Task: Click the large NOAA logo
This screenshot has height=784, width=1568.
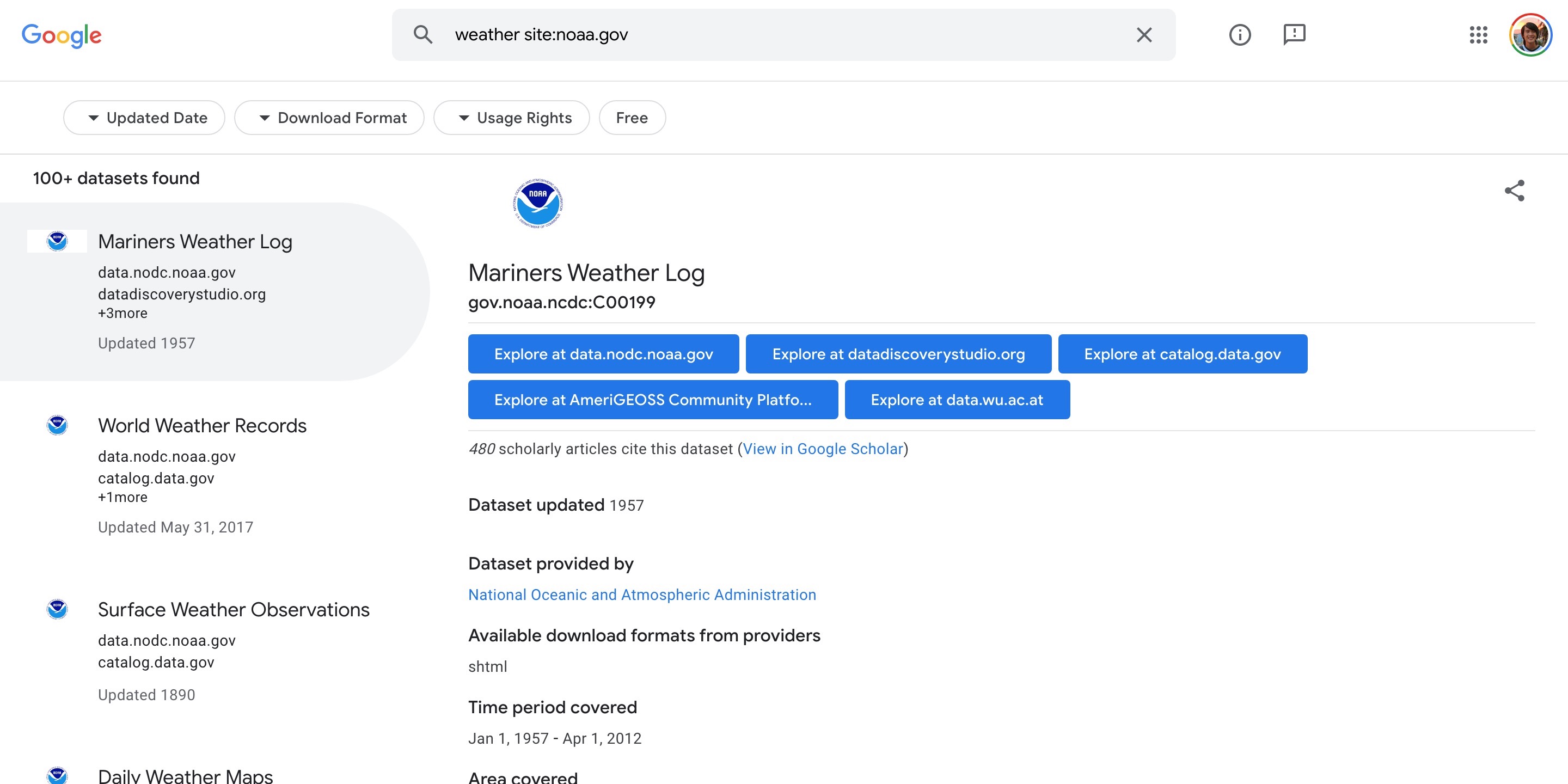Action: [x=537, y=203]
